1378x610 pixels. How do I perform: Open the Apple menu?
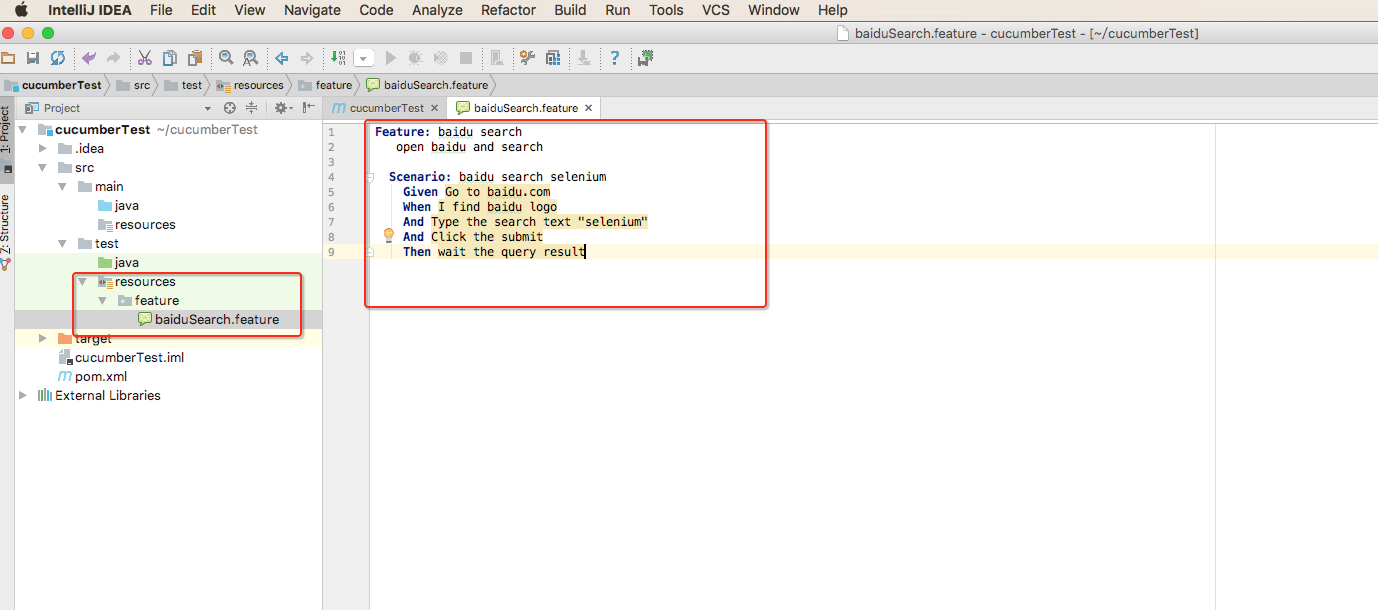coord(20,10)
